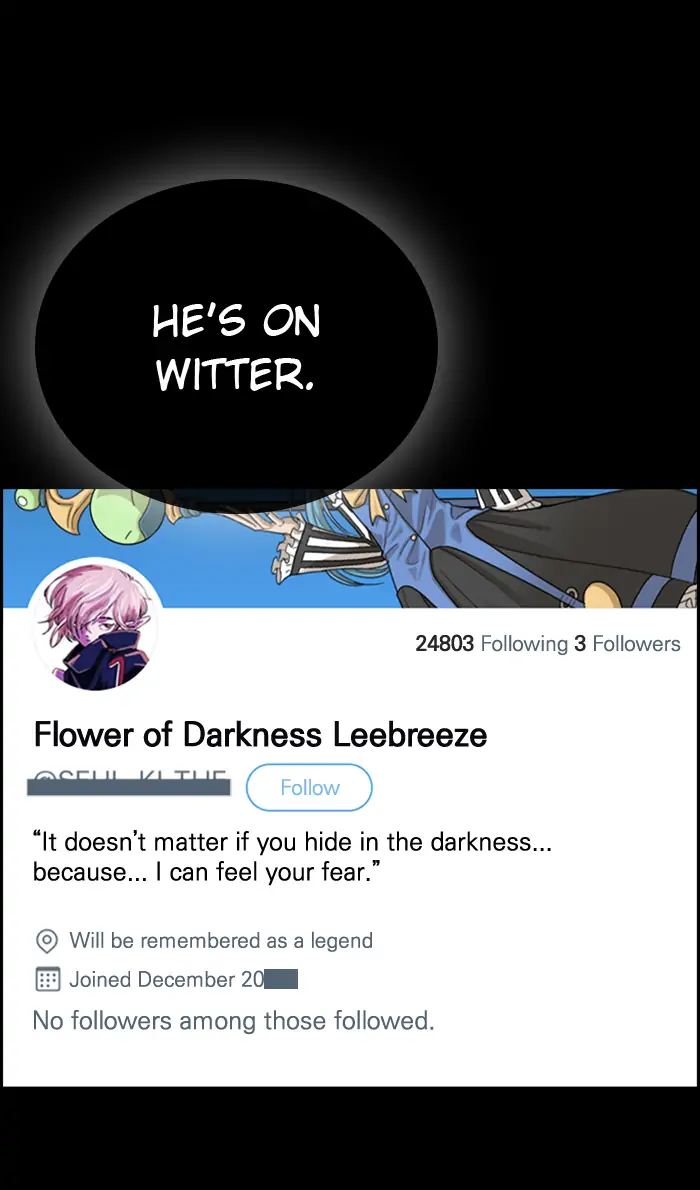Click the Follow button
The width and height of the screenshot is (700, 1190).
(x=309, y=787)
